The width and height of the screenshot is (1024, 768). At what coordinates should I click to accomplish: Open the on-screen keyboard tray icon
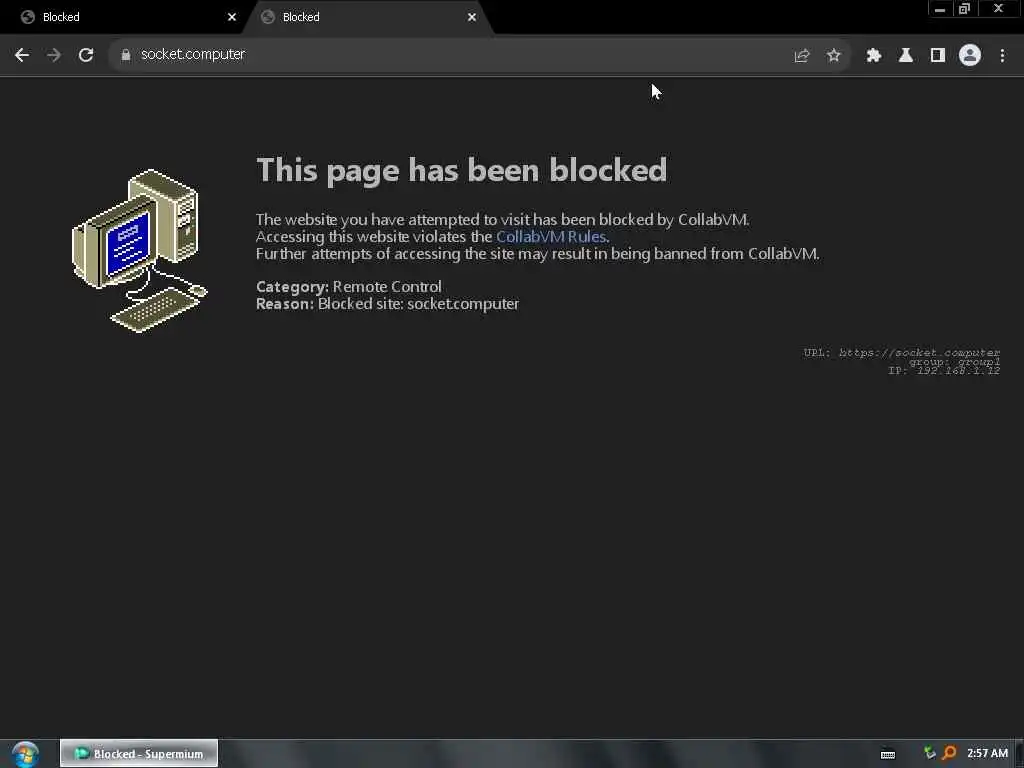point(888,754)
